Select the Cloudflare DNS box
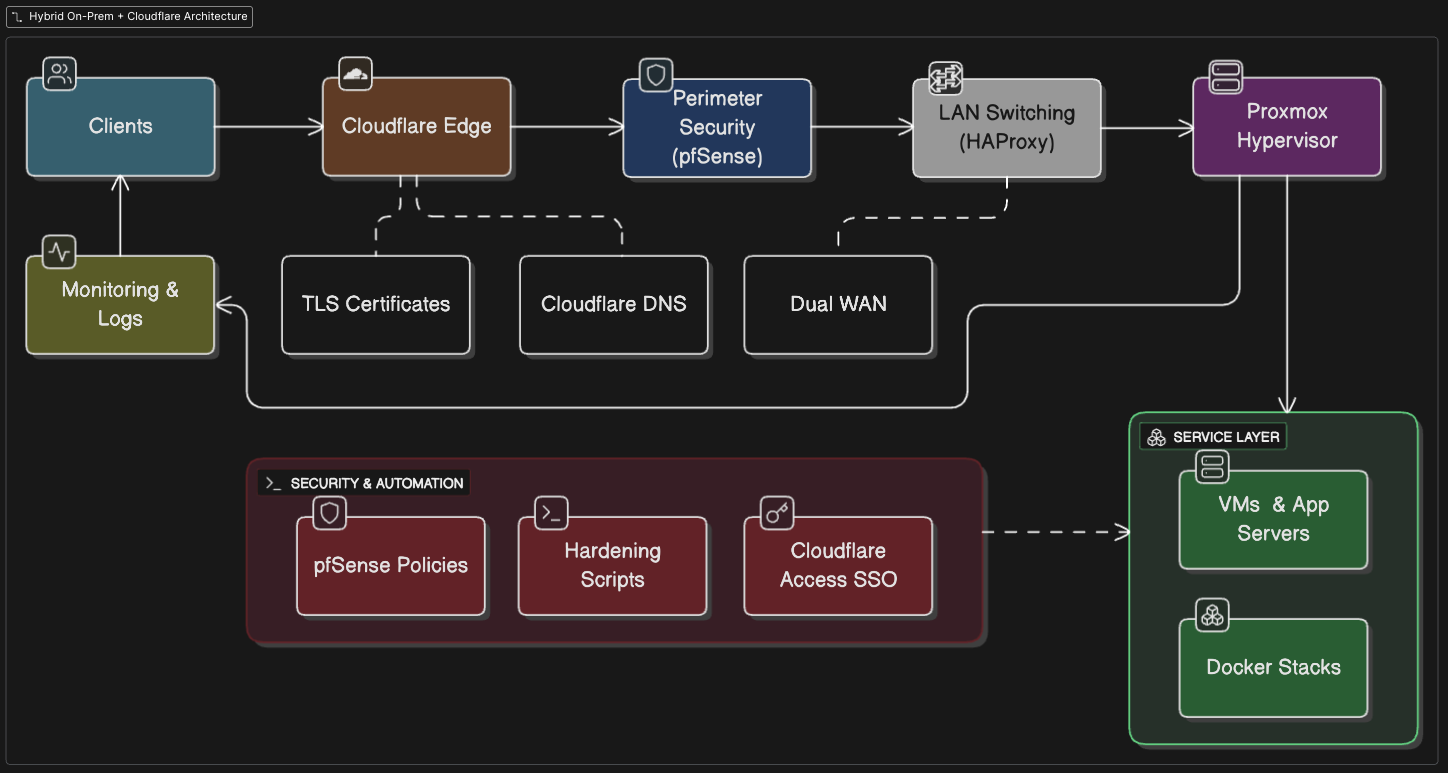 tap(614, 305)
